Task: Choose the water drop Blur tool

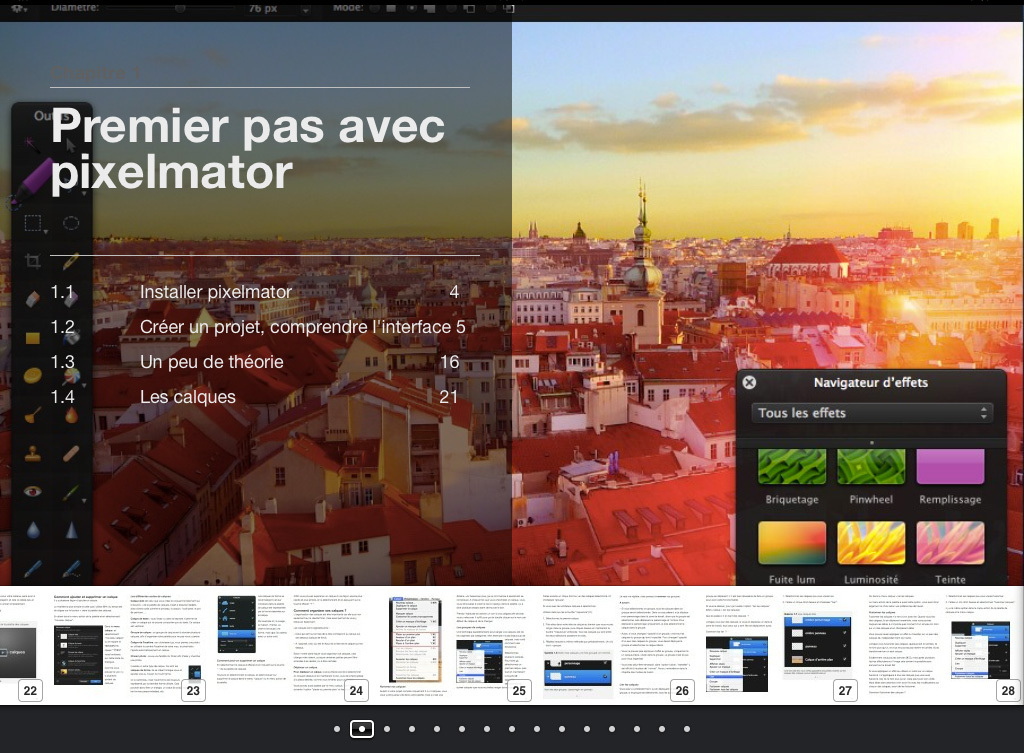Action: tap(33, 530)
